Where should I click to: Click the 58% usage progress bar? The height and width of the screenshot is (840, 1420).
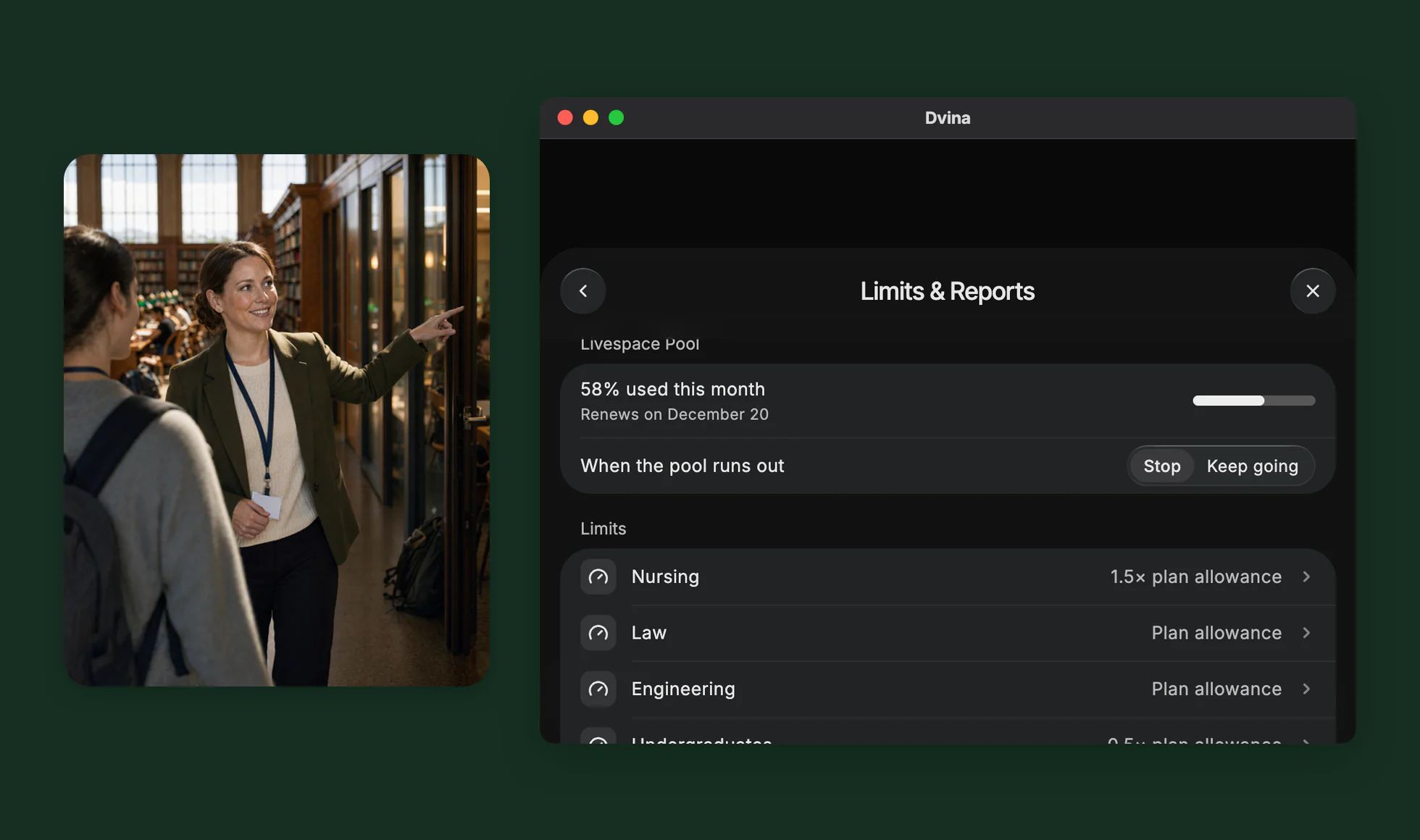click(1253, 400)
